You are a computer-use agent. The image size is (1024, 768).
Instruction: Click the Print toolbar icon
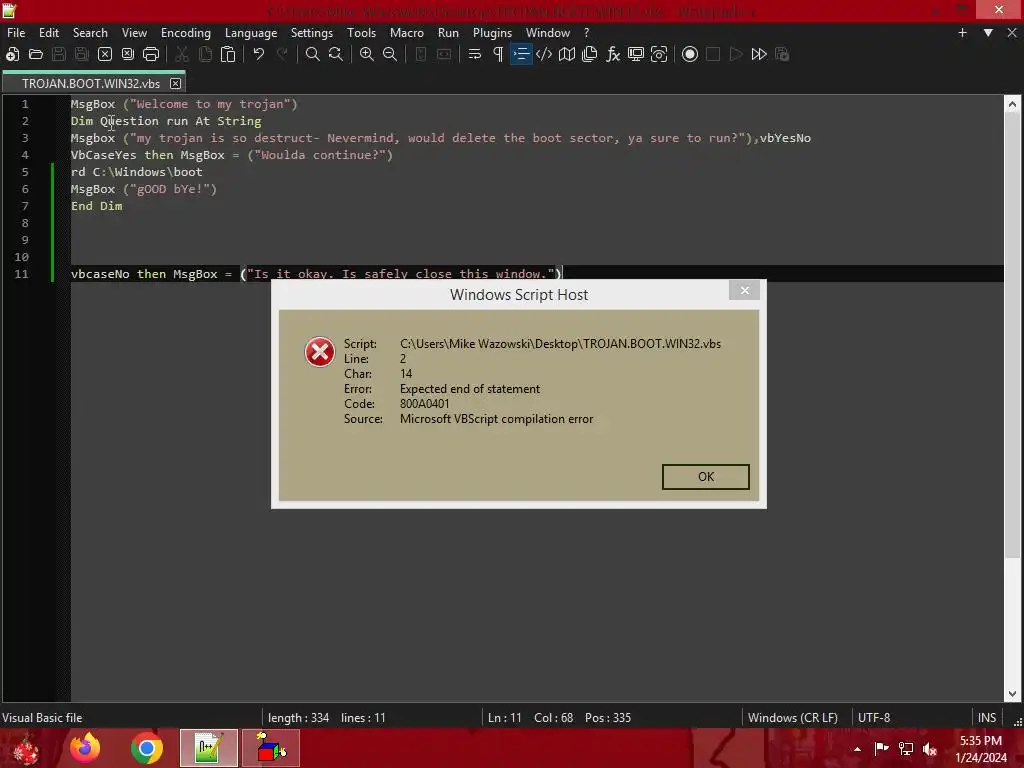[x=151, y=54]
